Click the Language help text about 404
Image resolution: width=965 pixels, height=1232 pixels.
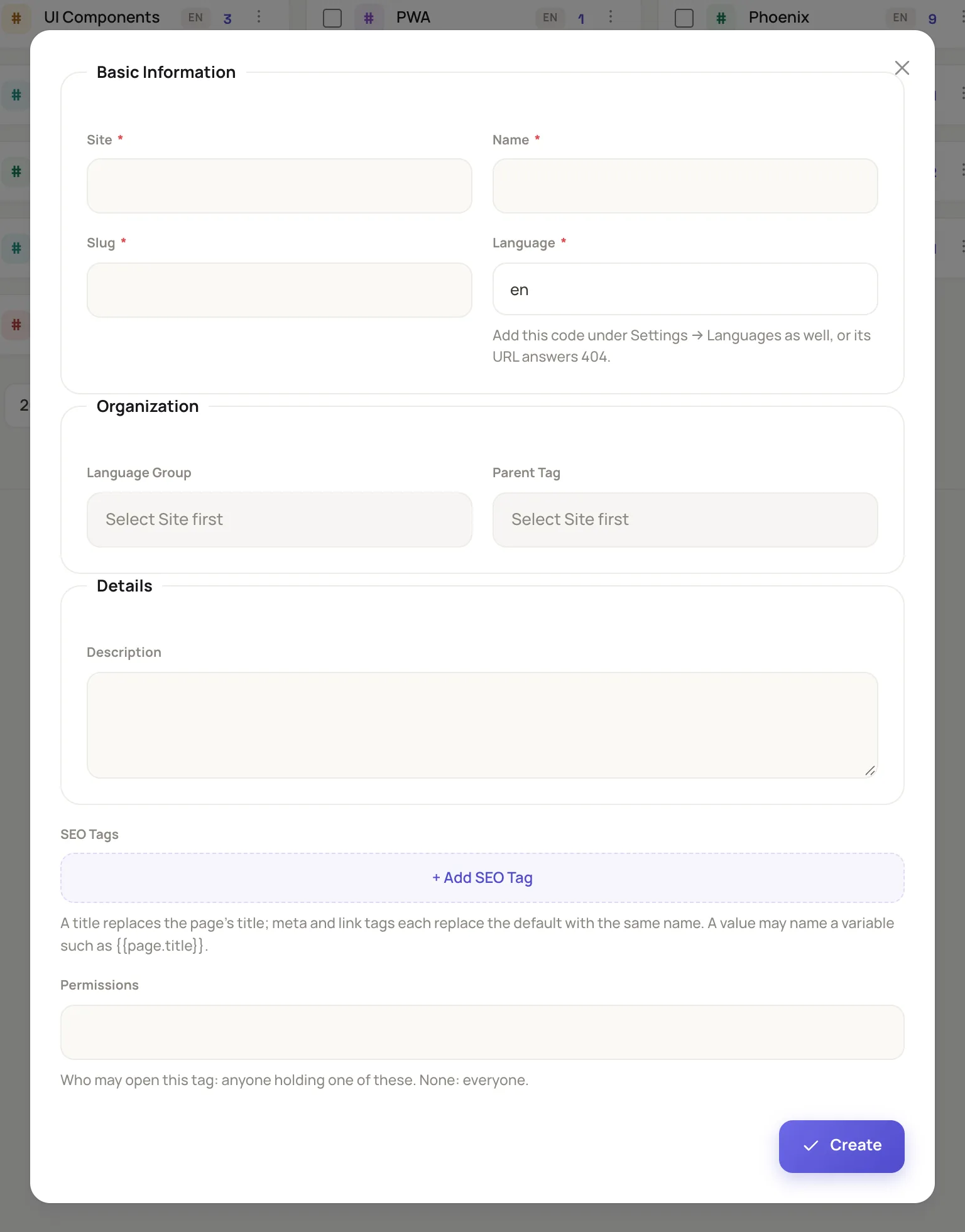pos(682,346)
